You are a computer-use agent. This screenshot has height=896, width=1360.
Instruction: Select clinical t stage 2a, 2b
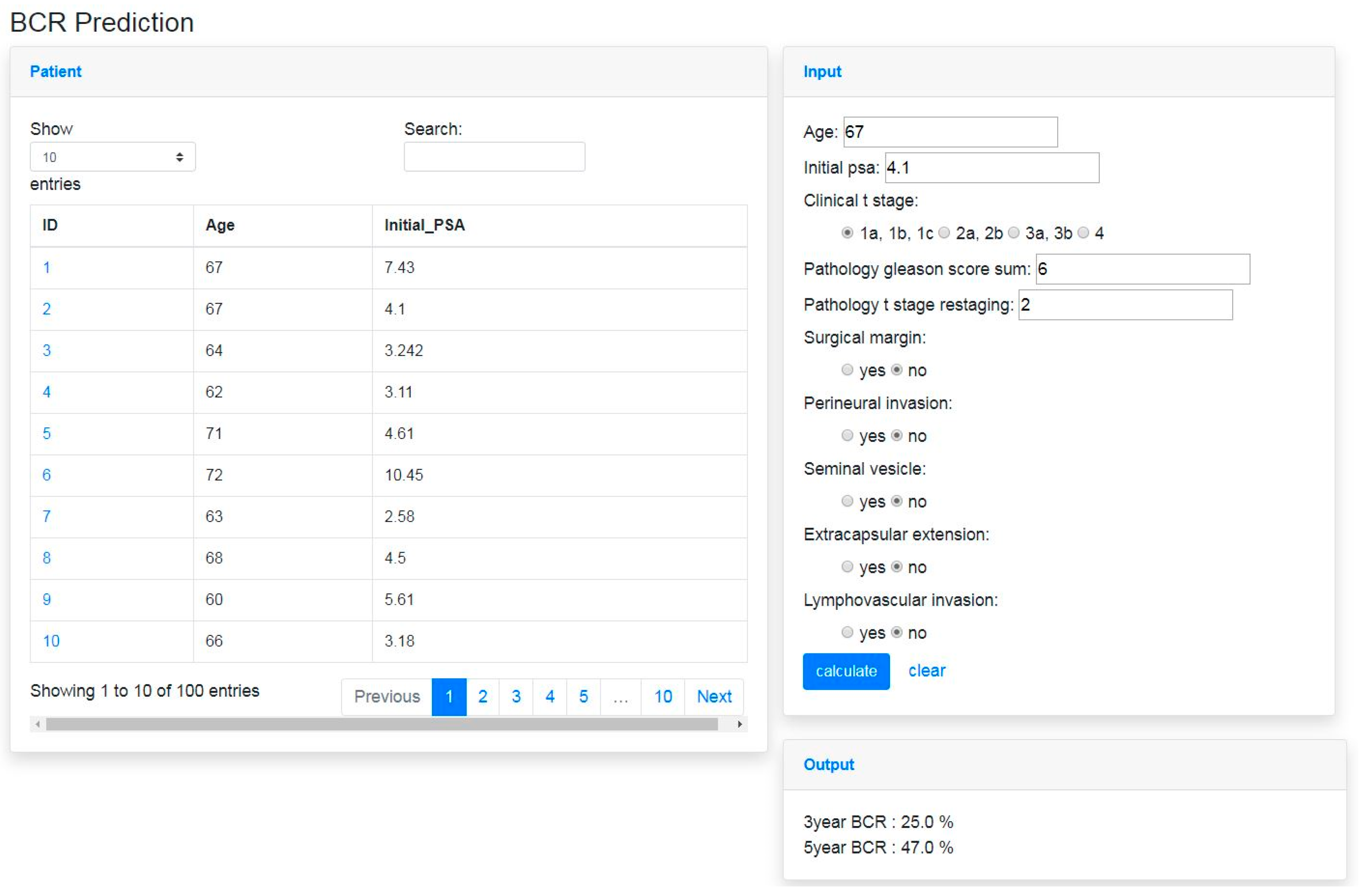945,233
